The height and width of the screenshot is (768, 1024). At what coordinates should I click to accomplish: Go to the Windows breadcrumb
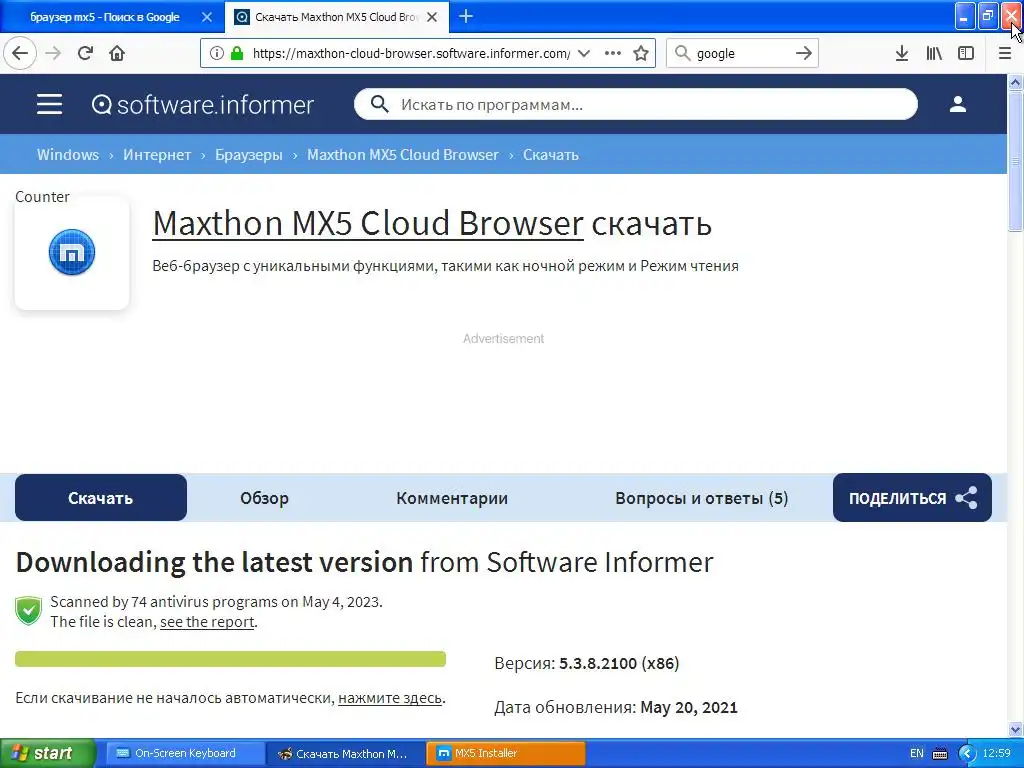pyautogui.click(x=68, y=155)
